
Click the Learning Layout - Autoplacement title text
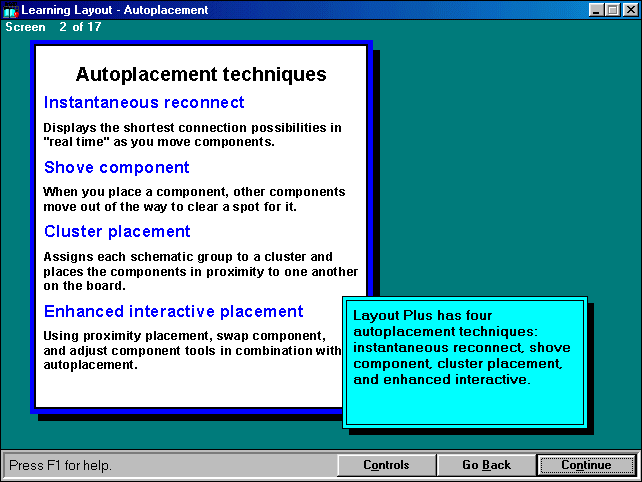point(115,10)
